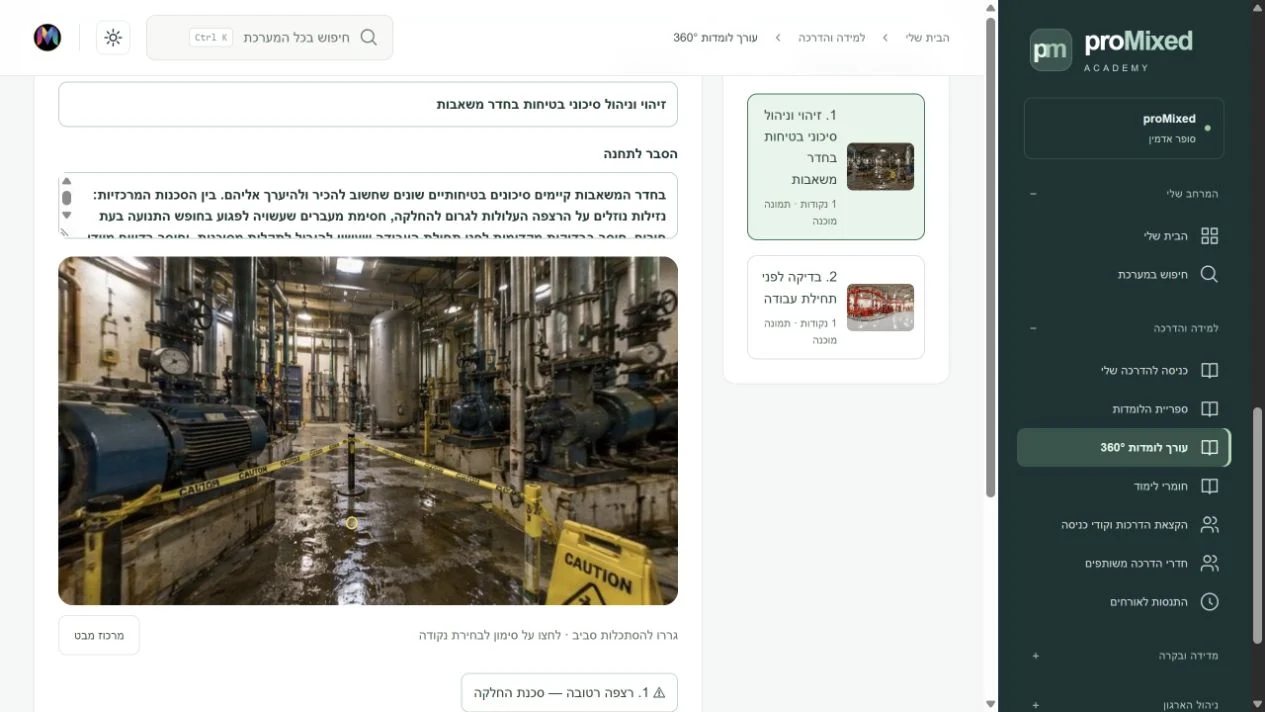1265x712 pixels.
Task: Select station card 2. בדיקה לפני תחילת עבודה
Action: click(x=836, y=307)
